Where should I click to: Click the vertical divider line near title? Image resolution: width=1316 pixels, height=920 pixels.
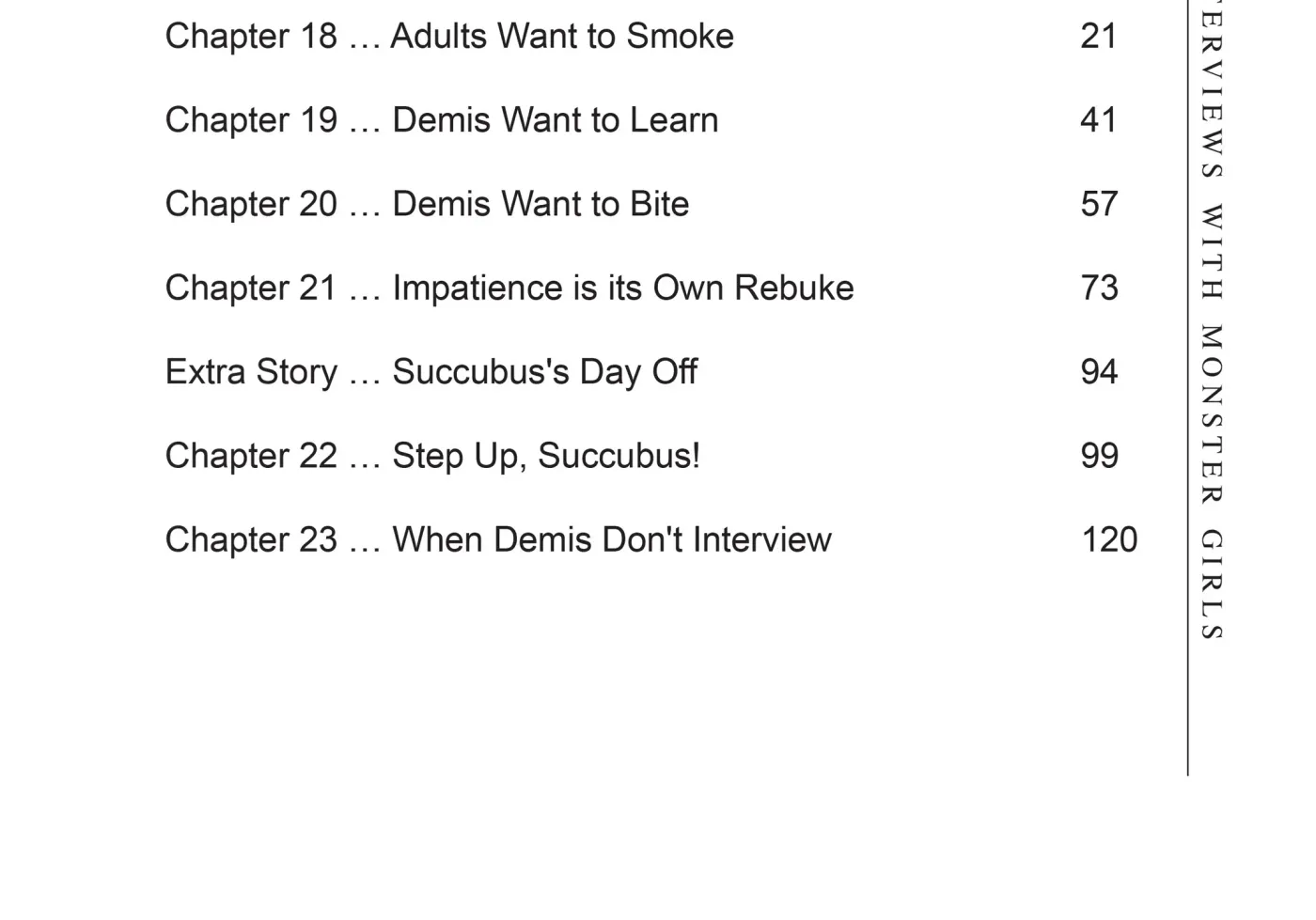(x=1188, y=387)
